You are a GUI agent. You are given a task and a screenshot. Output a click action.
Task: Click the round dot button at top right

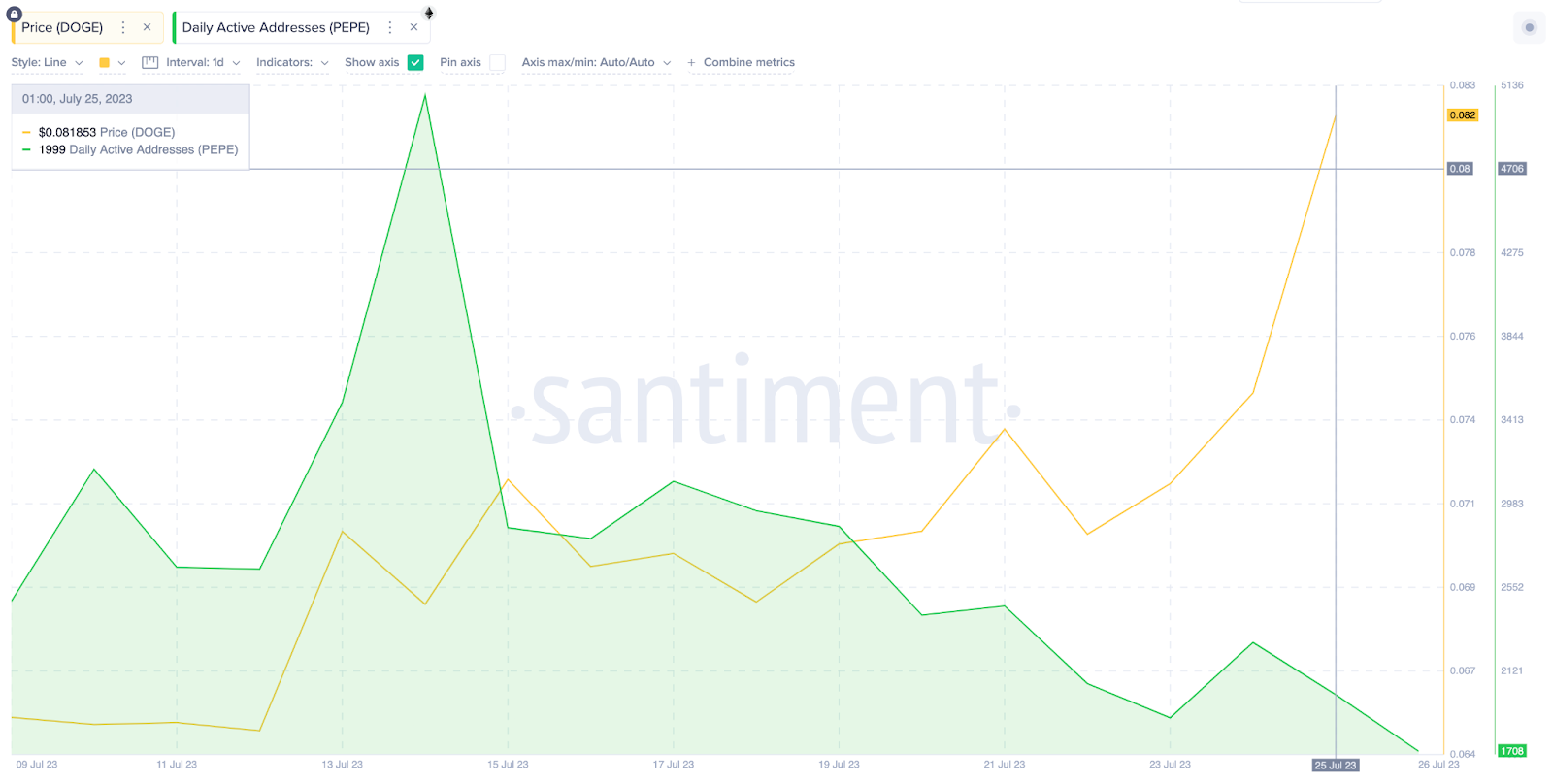[1529, 27]
